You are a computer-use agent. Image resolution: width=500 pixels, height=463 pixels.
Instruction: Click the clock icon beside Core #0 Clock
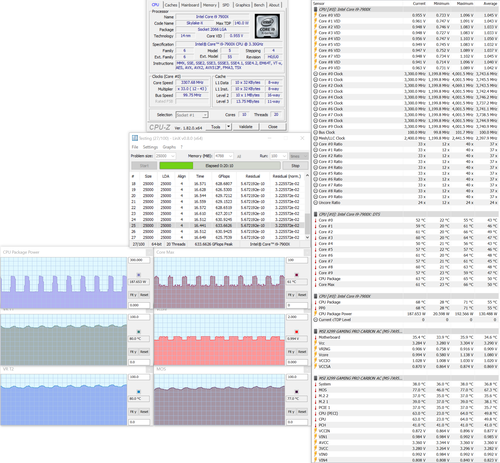click(315, 74)
